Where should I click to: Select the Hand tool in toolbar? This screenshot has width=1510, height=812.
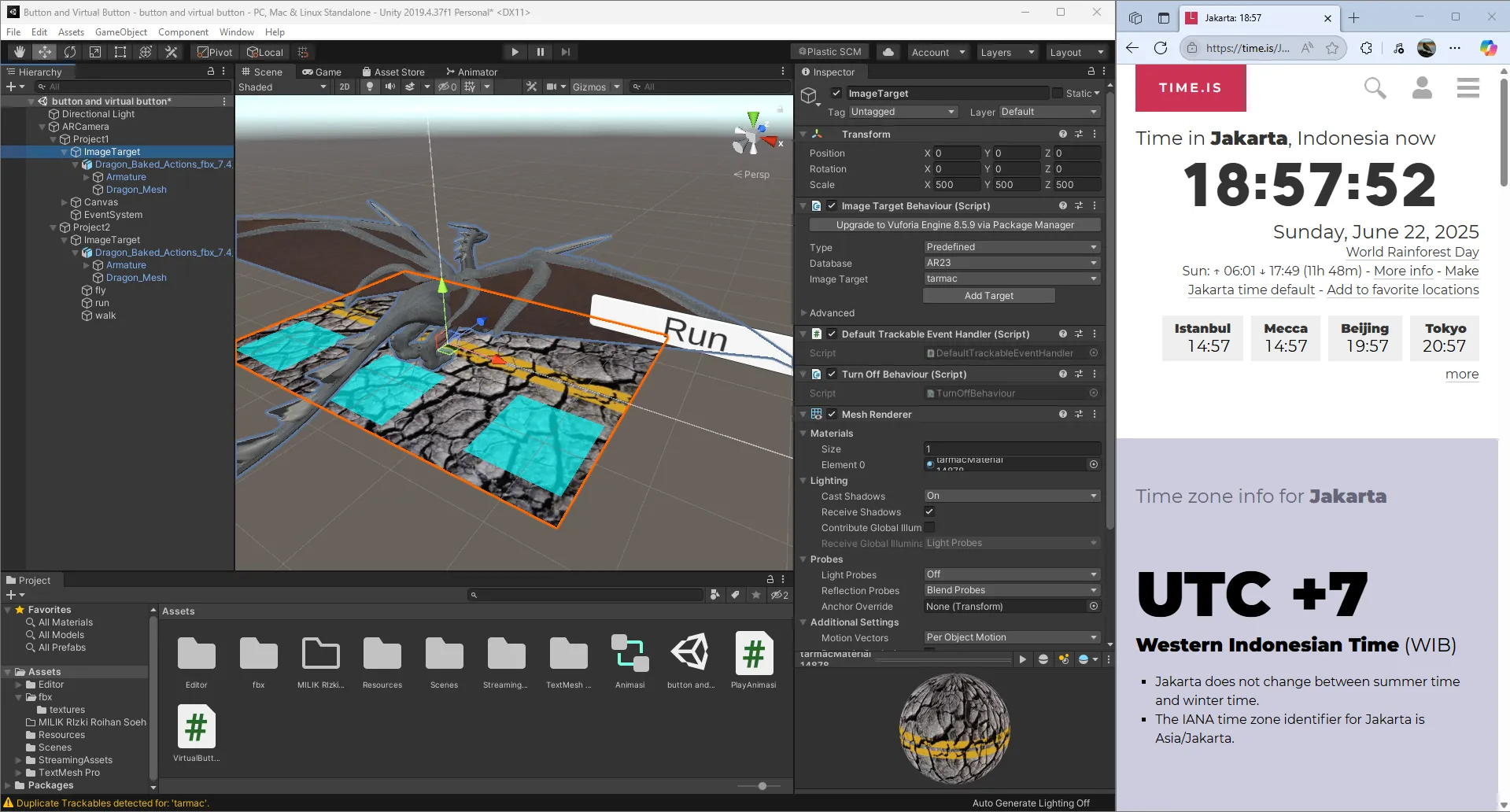tap(19, 52)
